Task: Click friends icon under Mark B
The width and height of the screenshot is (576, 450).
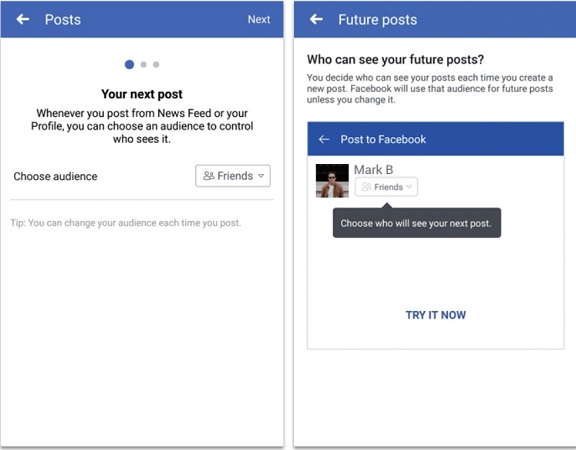Action: tap(366, 187)
